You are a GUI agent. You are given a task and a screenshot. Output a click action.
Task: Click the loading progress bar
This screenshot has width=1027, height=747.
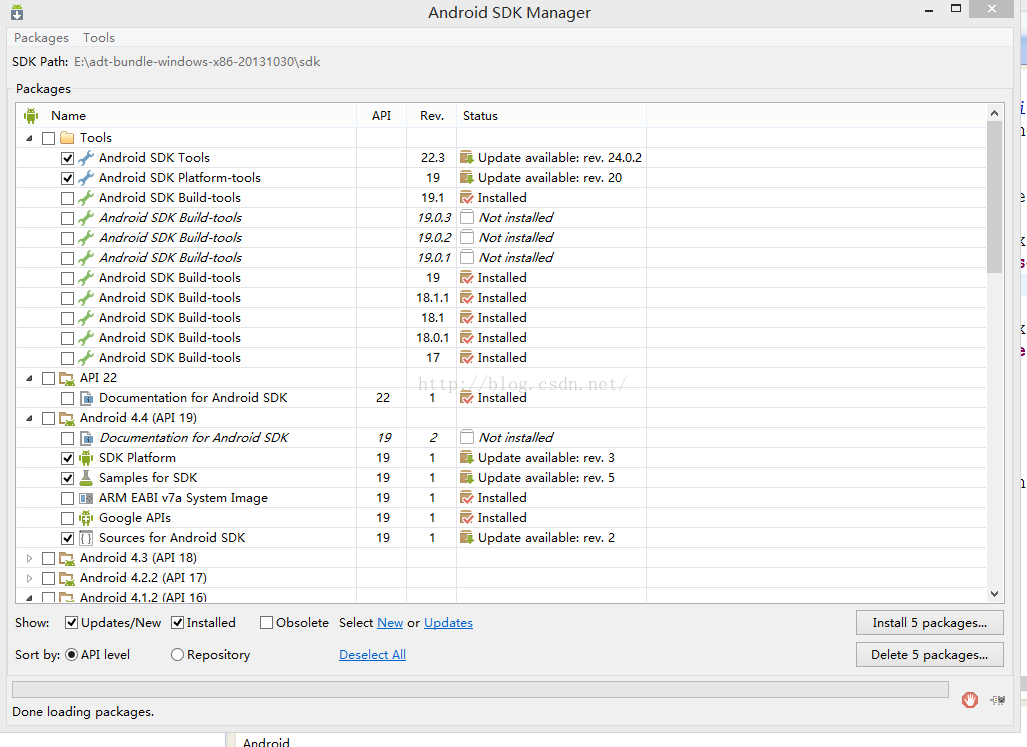[480, 689]
